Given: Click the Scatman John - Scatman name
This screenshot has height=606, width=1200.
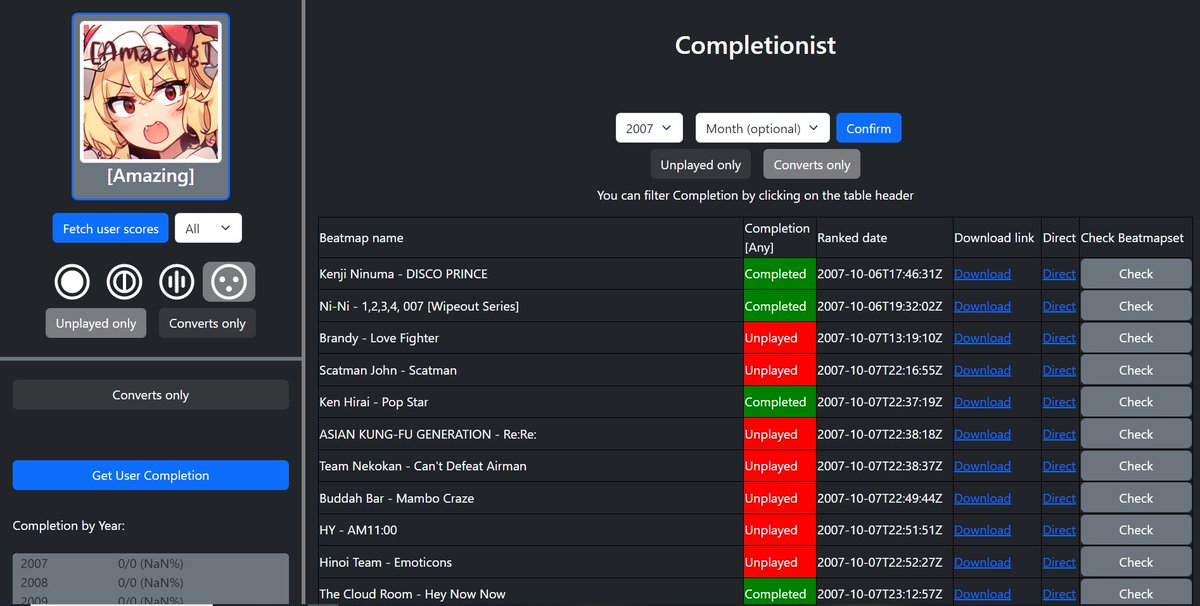Looking at the screenshot, I should [388, 370].
